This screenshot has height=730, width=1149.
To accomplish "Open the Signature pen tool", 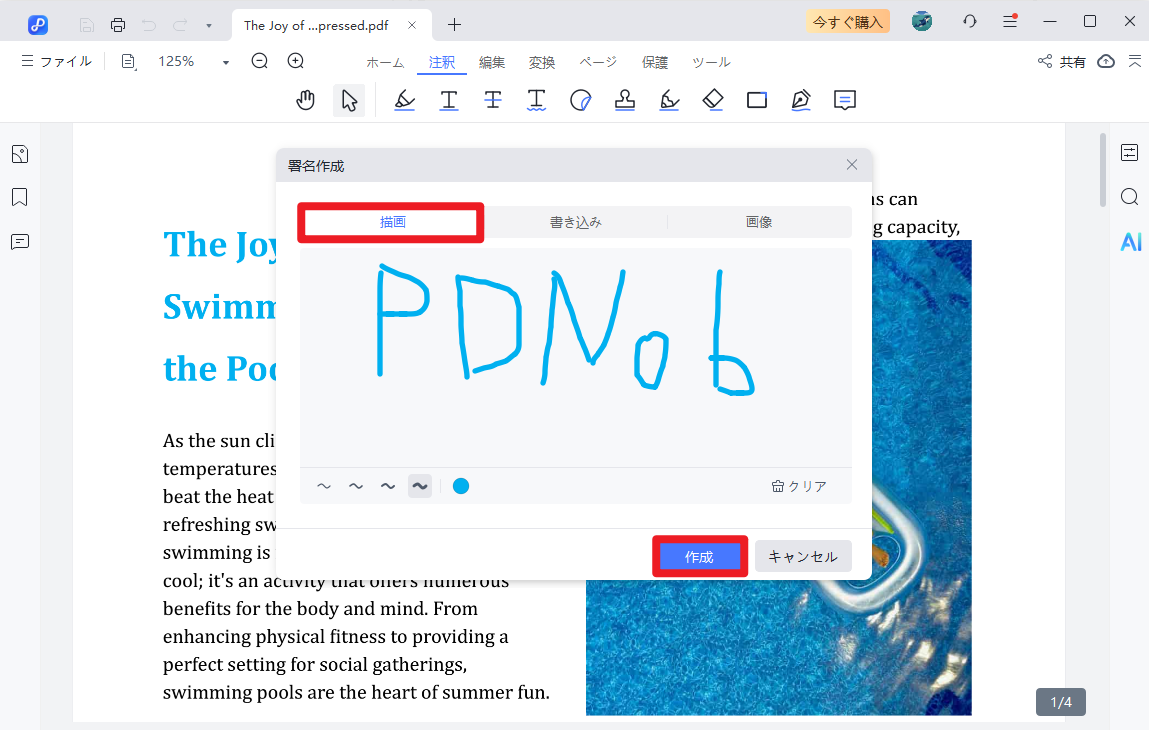I will [800, 100].
